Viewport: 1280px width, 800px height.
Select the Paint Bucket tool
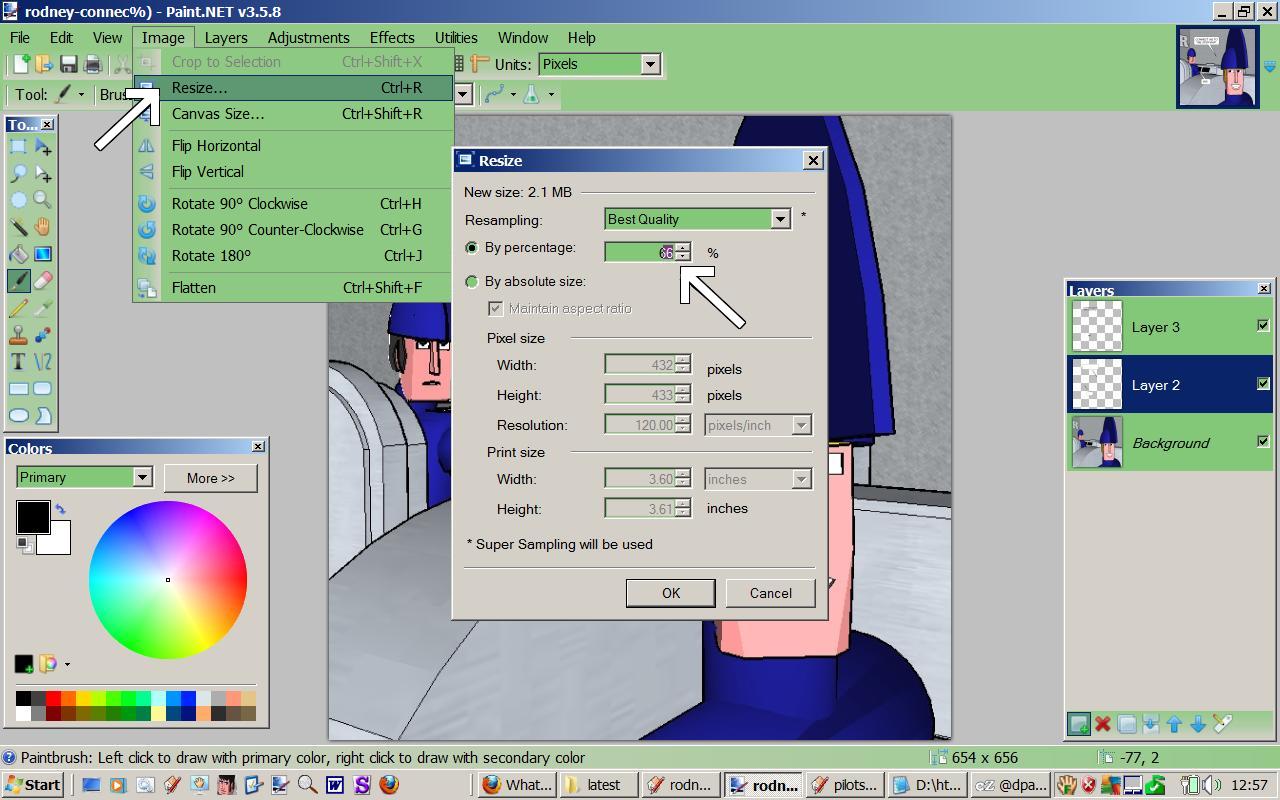(18, 254)
